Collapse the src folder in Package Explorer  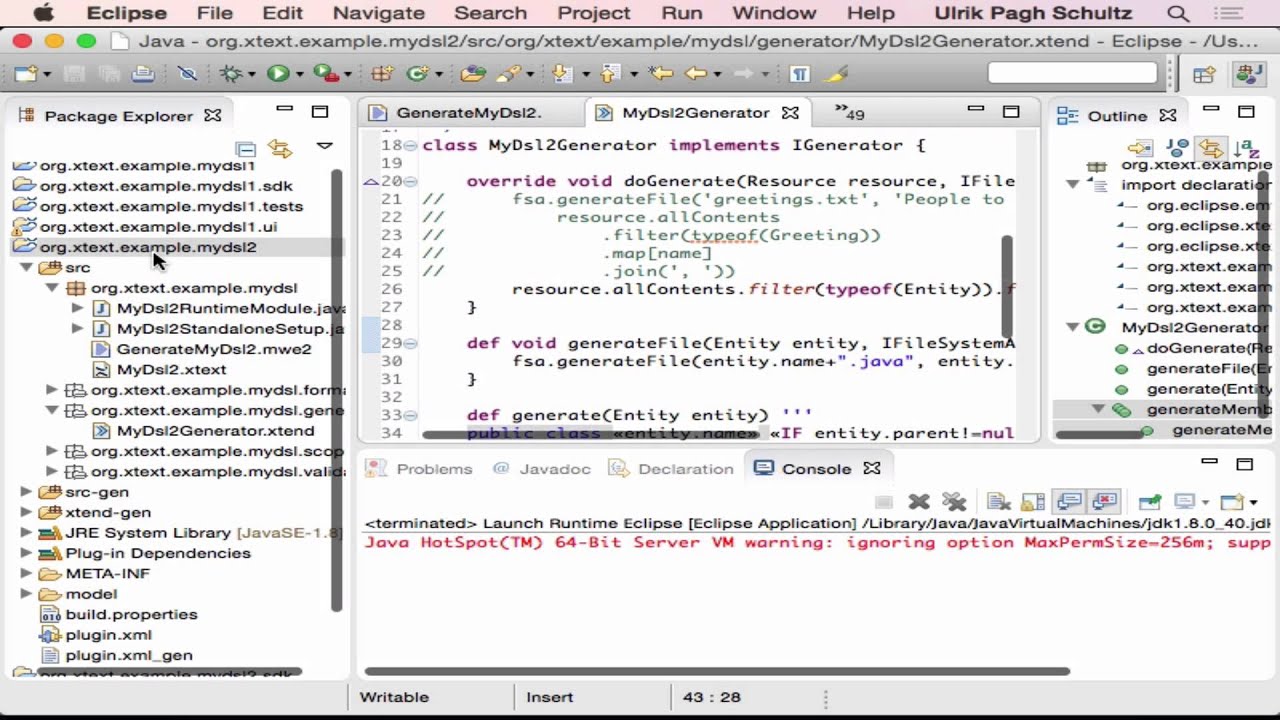point(27,268)
